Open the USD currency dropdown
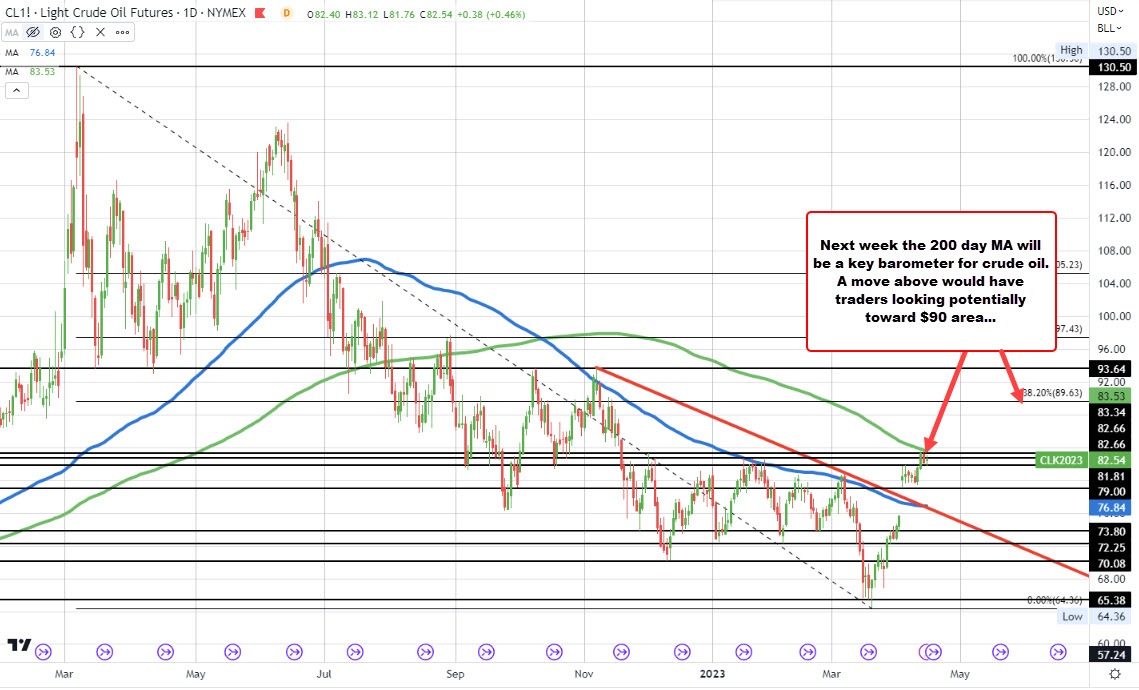 [x=1109, y=11]
